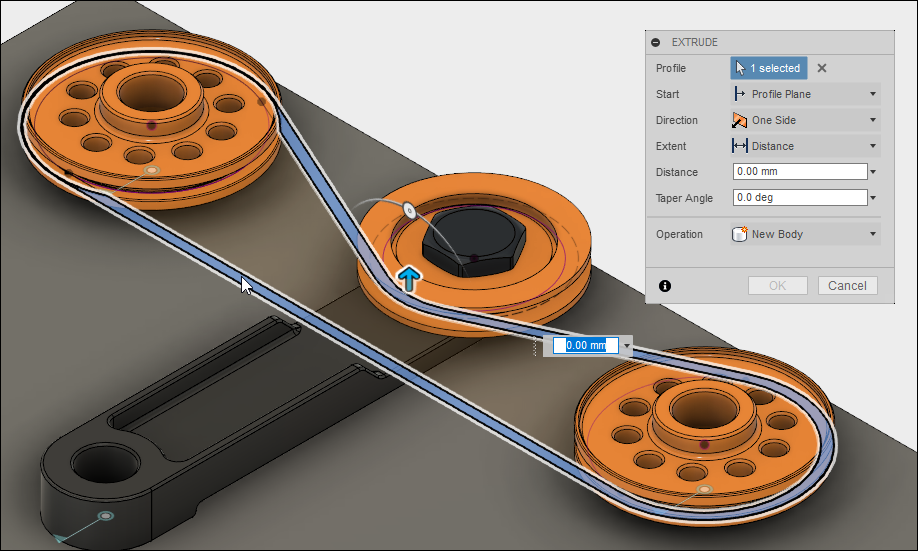
Task: Cancel the extrude operation
Action: (847, 286)
